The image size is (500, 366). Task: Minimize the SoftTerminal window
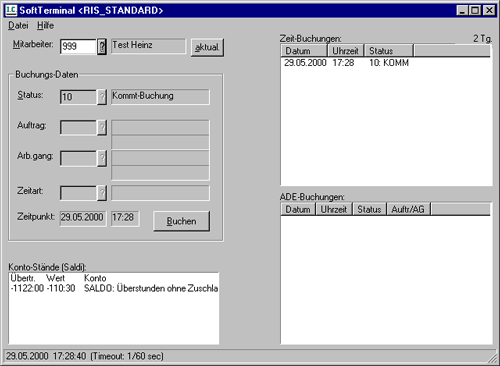point(462,10)
